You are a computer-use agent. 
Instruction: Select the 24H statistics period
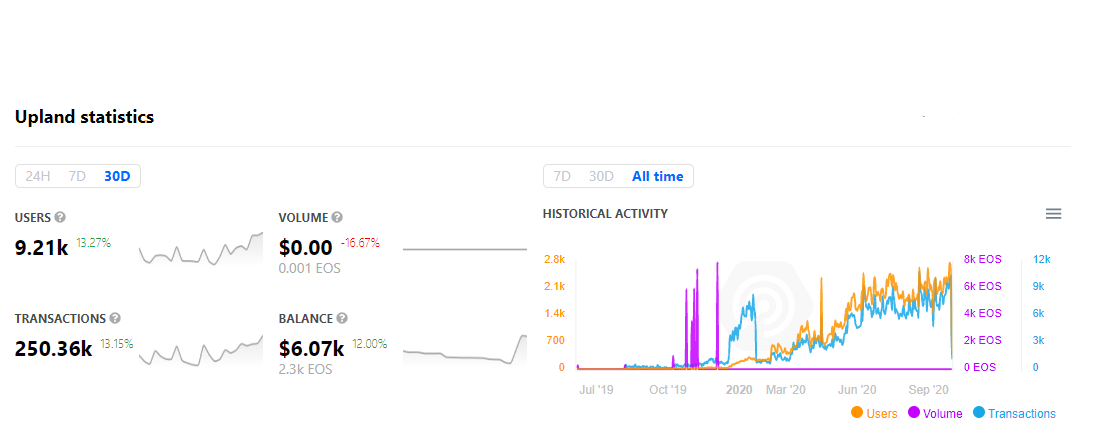[x=38, y=176]
